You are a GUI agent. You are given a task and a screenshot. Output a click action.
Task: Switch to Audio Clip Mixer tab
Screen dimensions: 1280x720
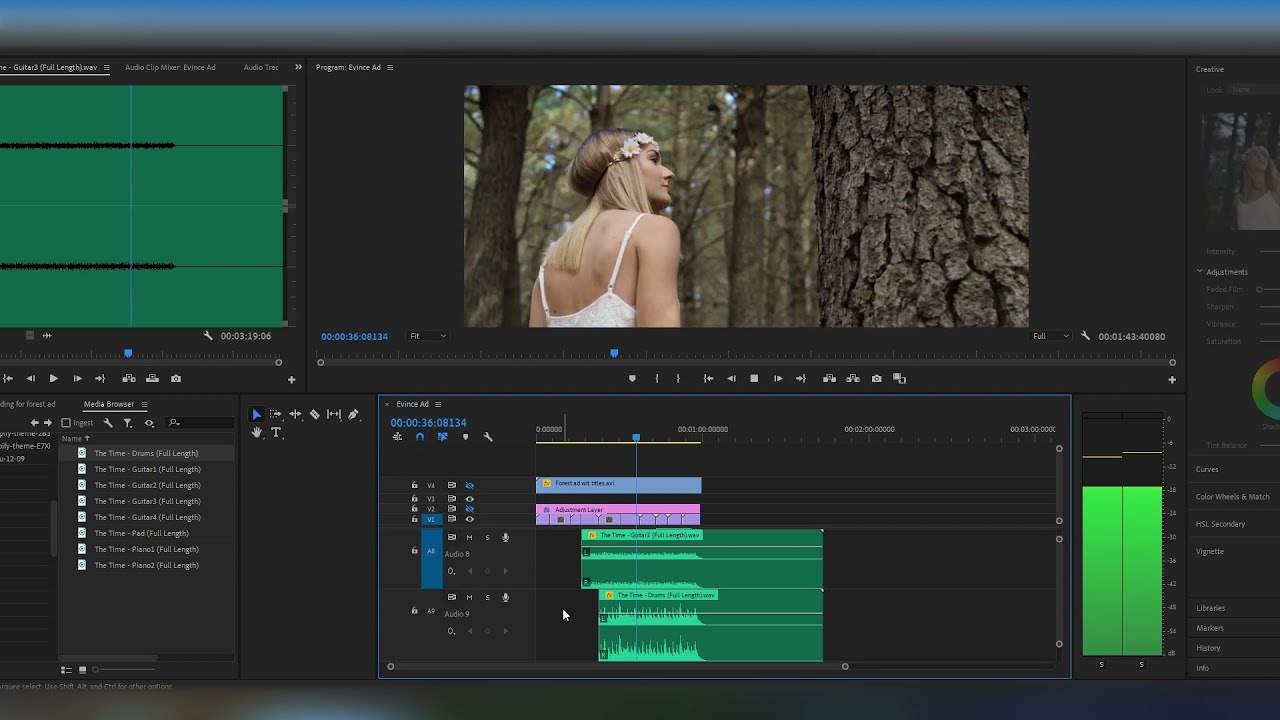(170, 68)
